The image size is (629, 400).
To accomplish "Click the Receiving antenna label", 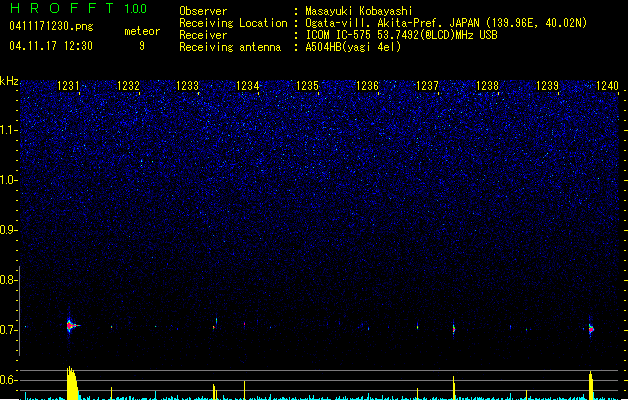I will pos(230,47).
